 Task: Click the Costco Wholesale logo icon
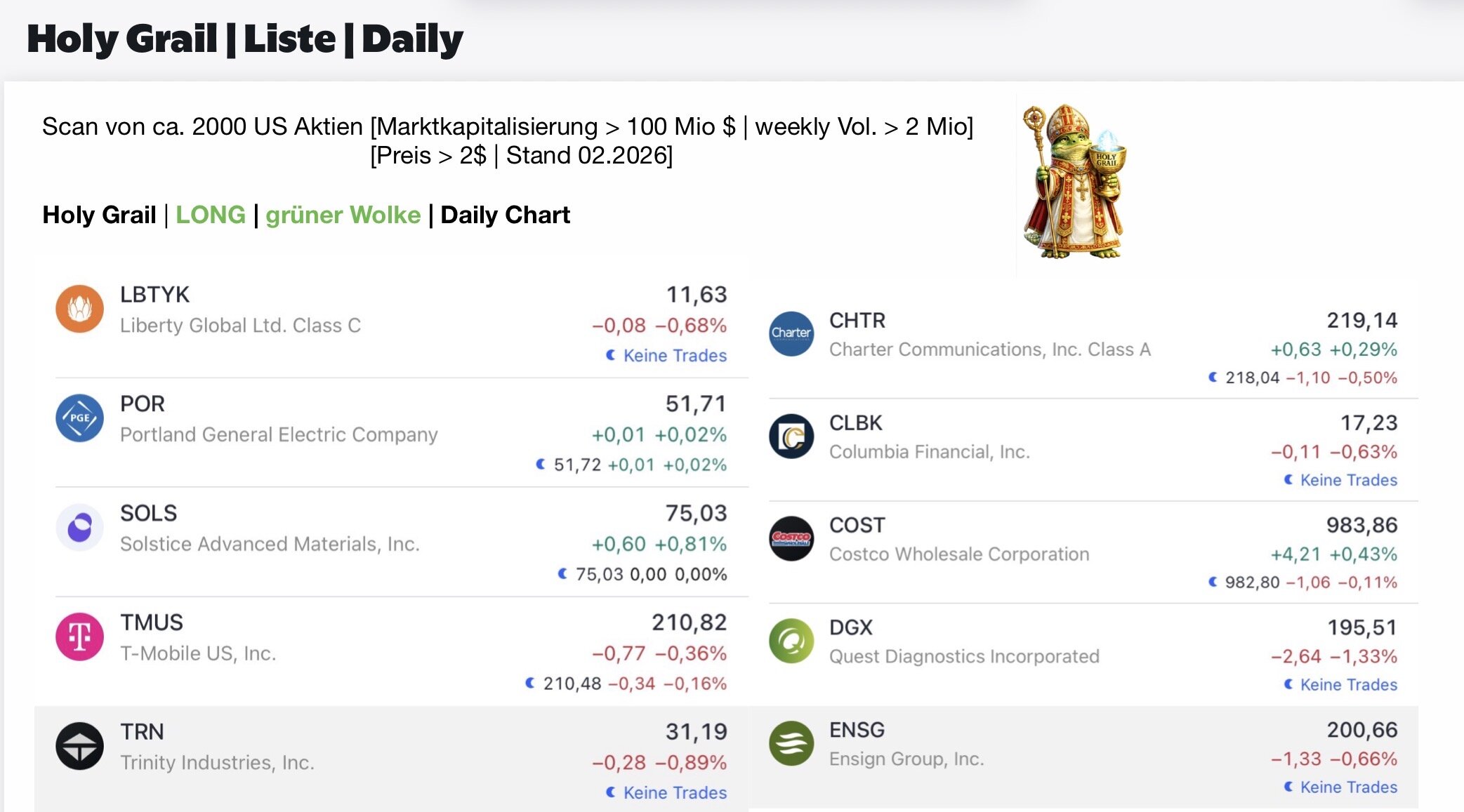pos(791,538)
